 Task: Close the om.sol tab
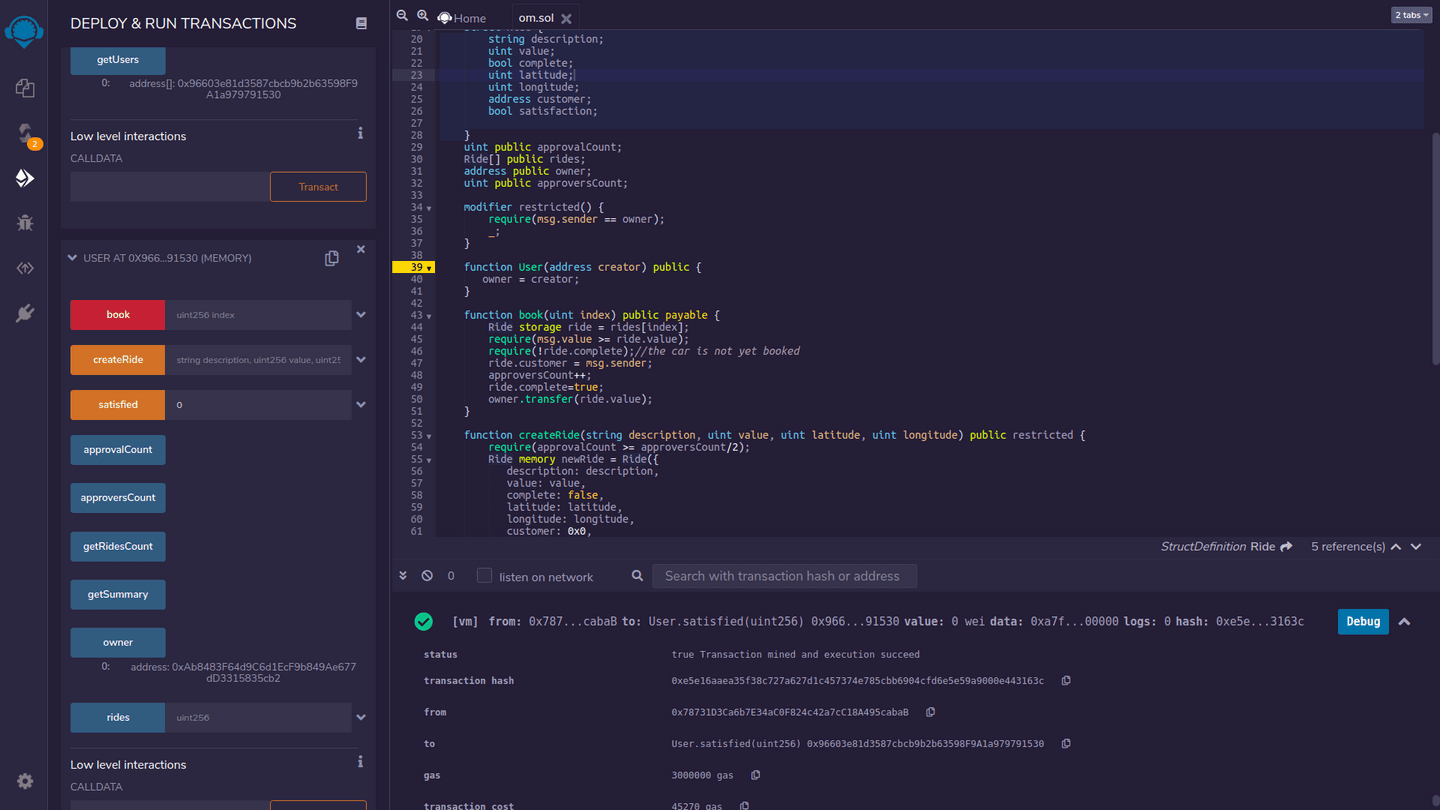pos(566,18)
